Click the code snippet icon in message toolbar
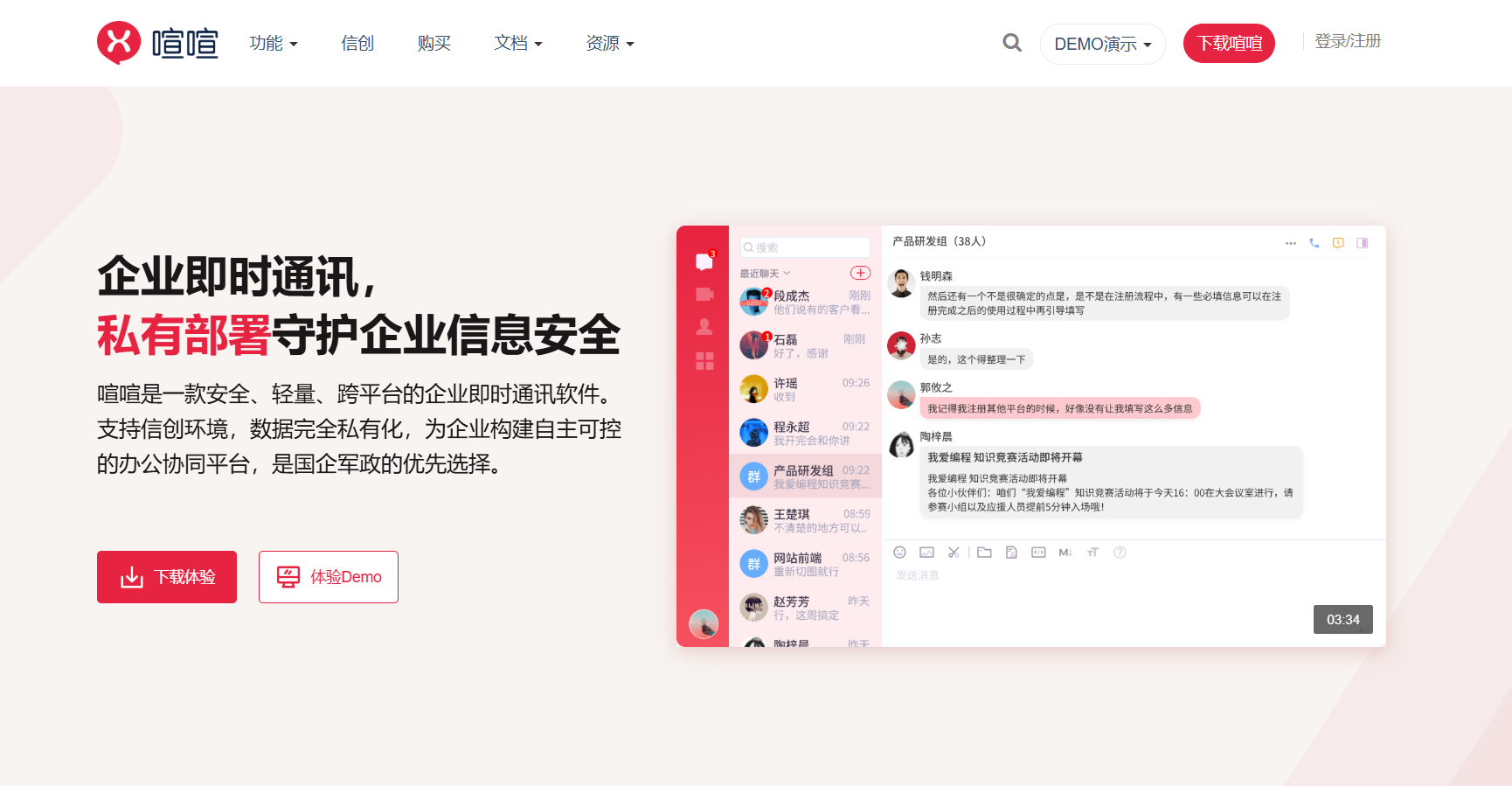 pos(1038,552)
